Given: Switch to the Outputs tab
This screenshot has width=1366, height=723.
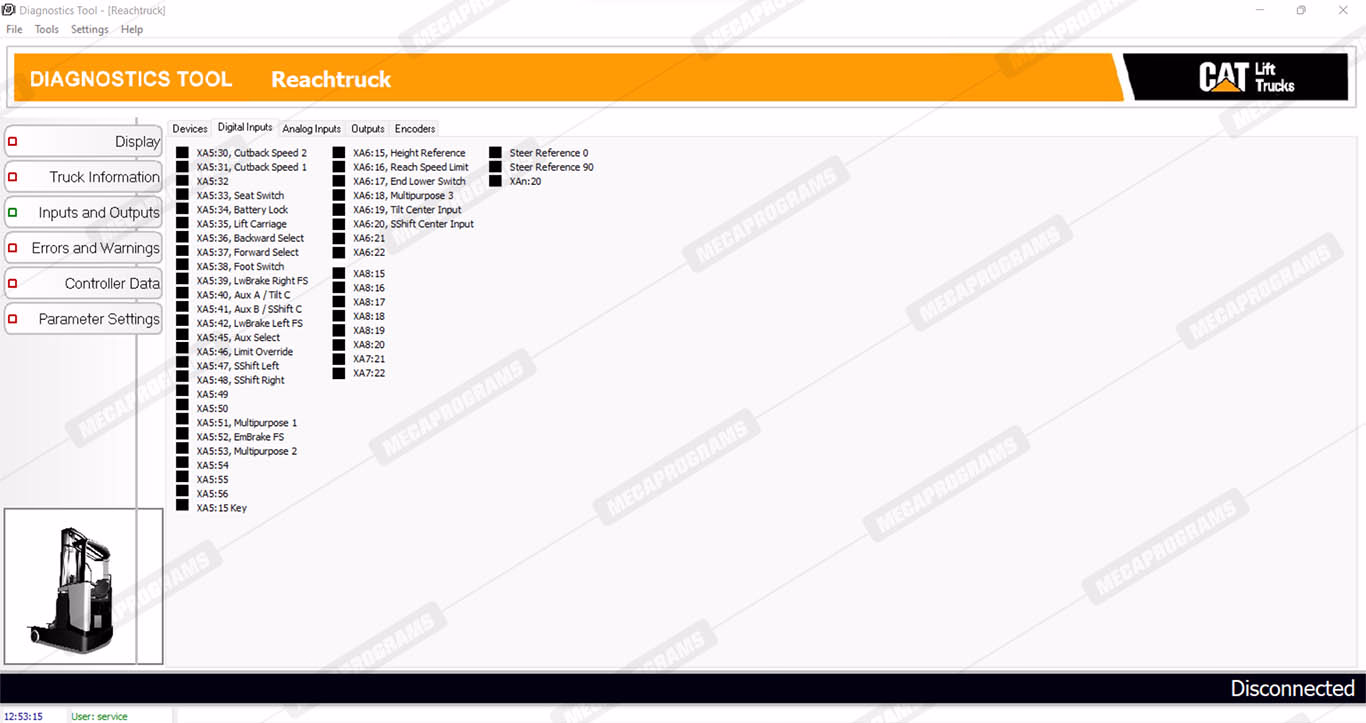Looking at the screenshot, I should pyautogui.click(x=368, y=129).
